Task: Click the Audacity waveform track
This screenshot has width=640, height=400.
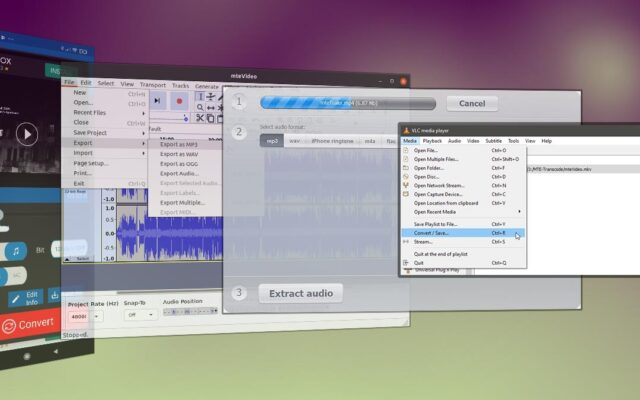Action: (170, 233)
